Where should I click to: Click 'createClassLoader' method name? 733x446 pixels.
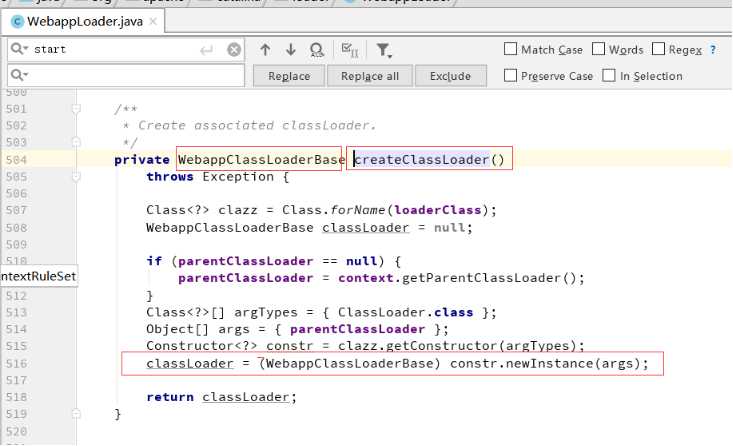[422, 159]
